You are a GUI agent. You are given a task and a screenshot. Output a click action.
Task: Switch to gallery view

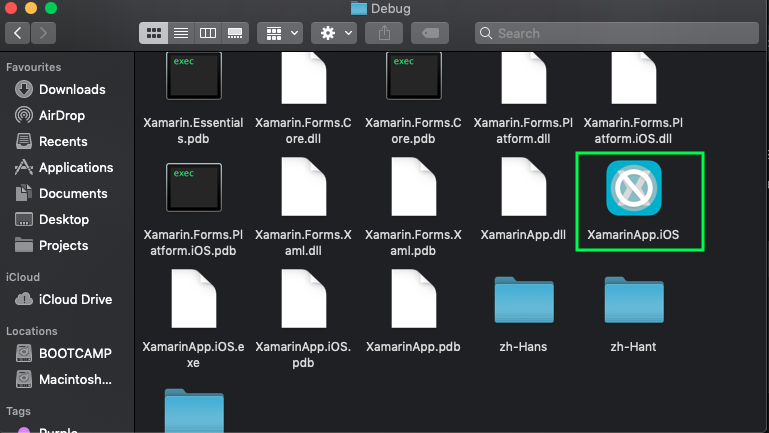pos(235,33)
